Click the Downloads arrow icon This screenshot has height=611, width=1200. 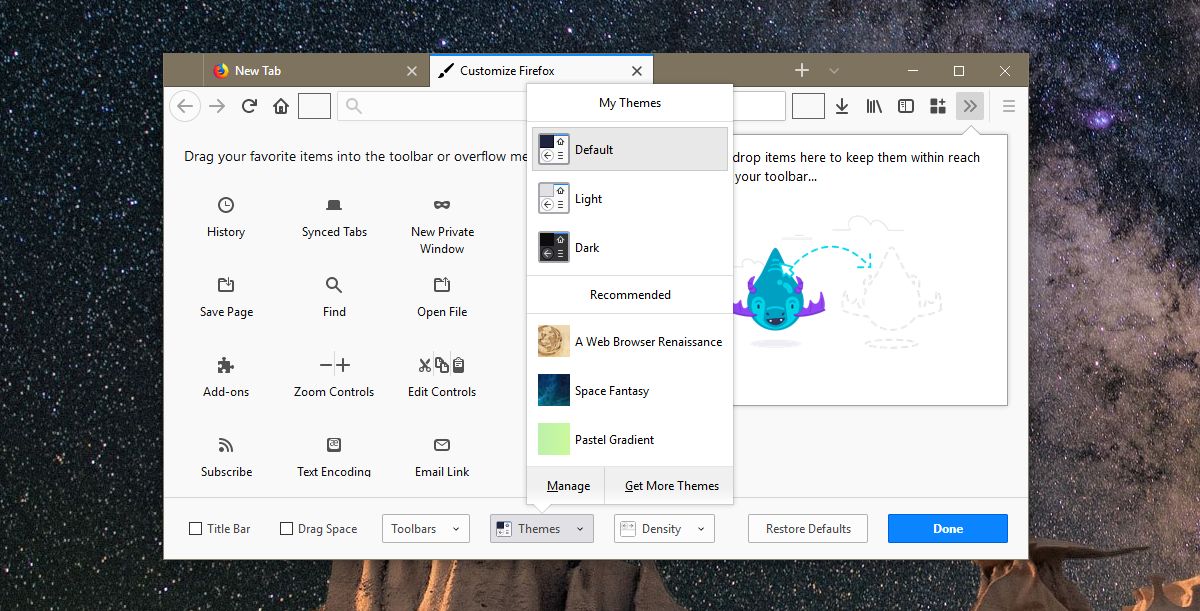click(842, 106)
